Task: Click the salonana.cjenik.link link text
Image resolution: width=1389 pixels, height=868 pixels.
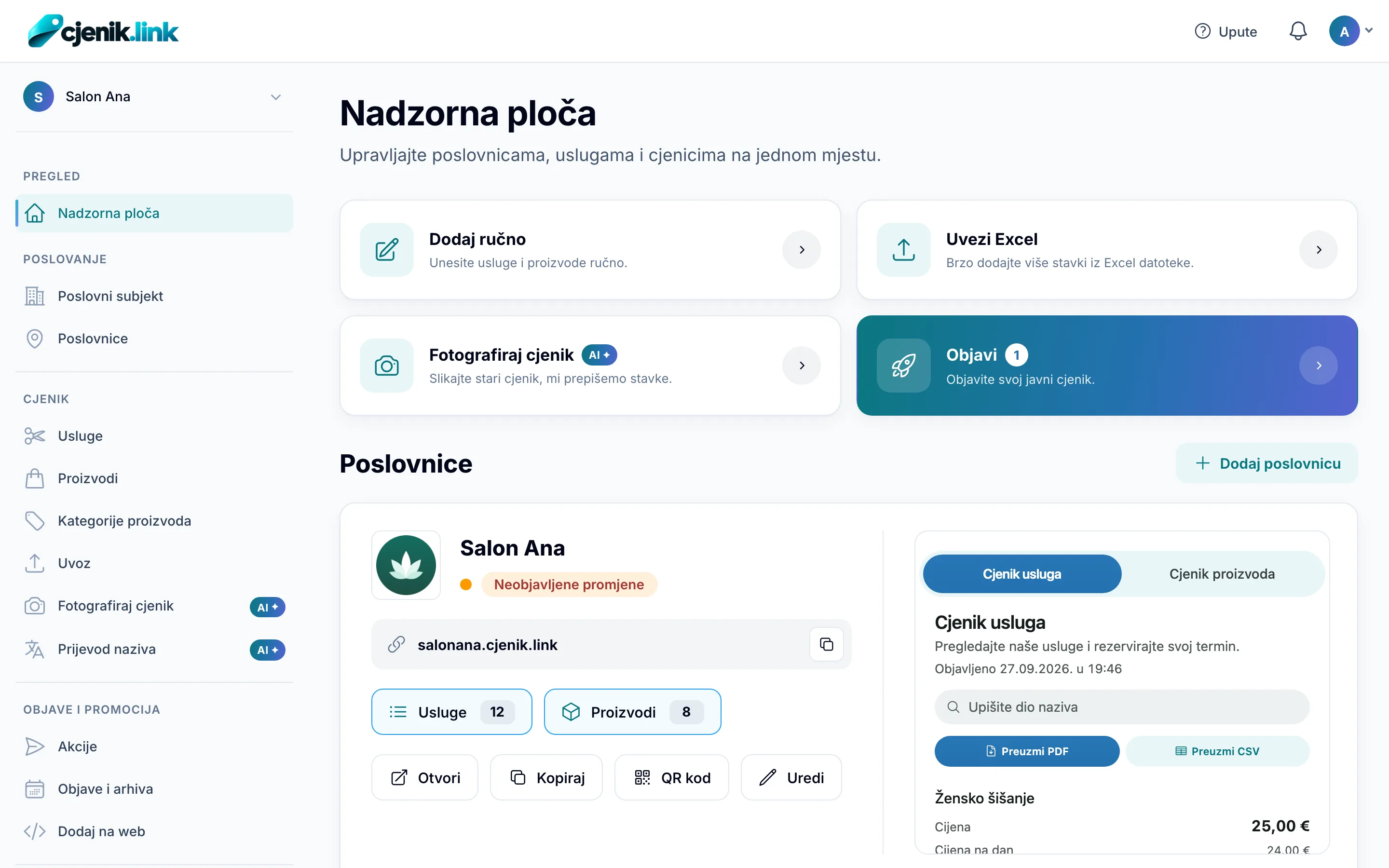Action: (487, 645)
